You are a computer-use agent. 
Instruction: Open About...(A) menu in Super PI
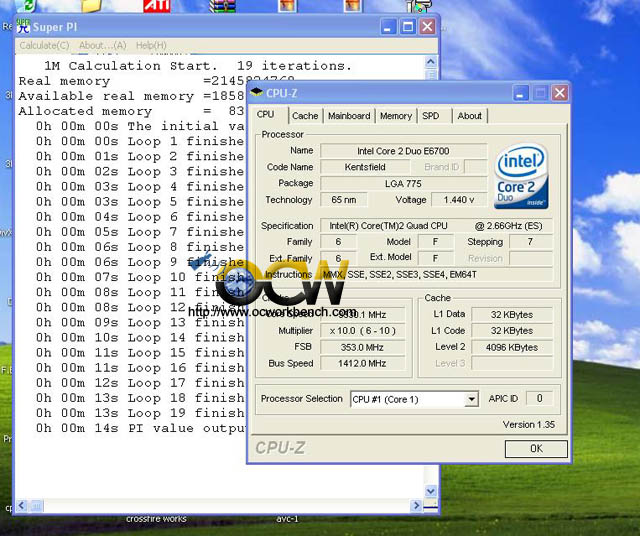(x=102, y=45)
